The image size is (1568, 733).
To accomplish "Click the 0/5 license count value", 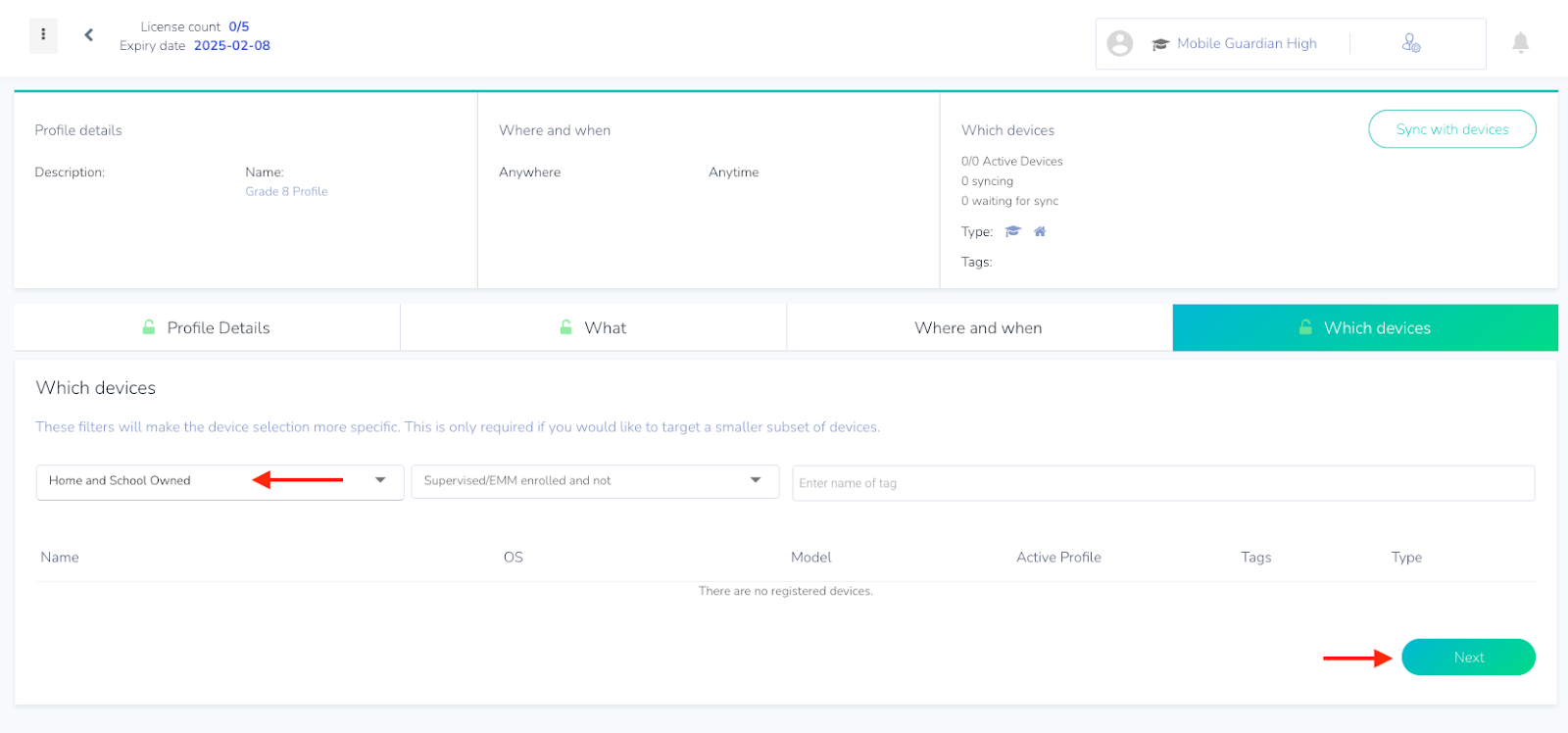I will [x=239, y=26].
